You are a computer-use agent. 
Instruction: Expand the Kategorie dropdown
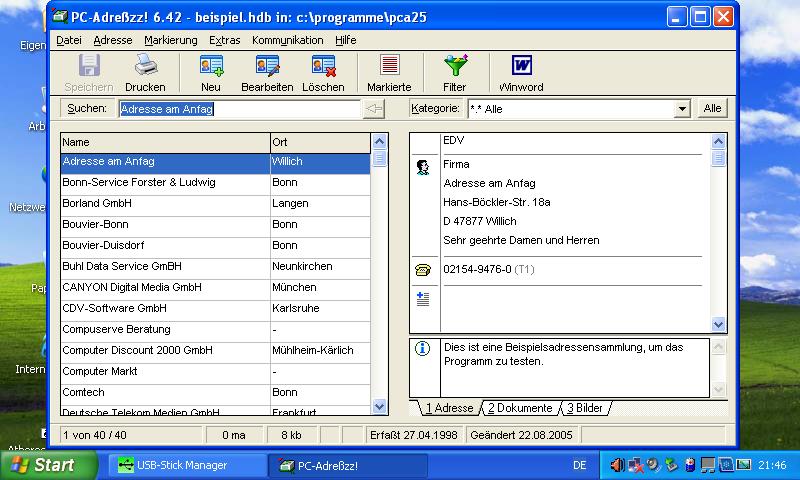[682, 109]
